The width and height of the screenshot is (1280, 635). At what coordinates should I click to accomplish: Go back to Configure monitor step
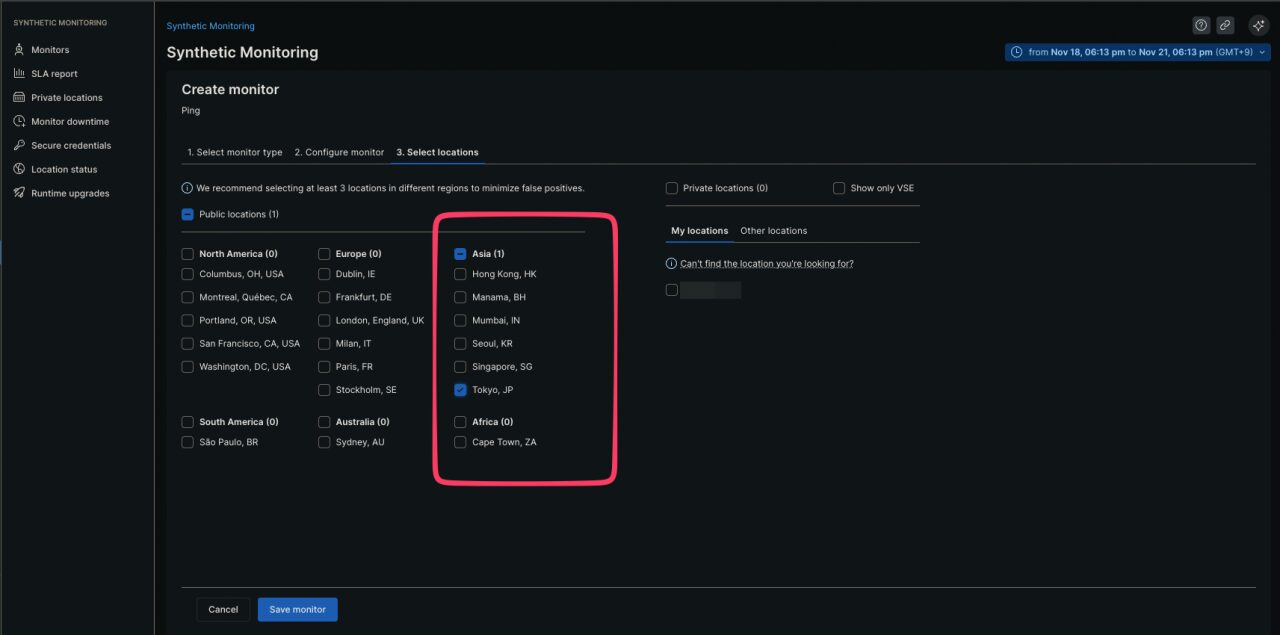tap(339, 152)
